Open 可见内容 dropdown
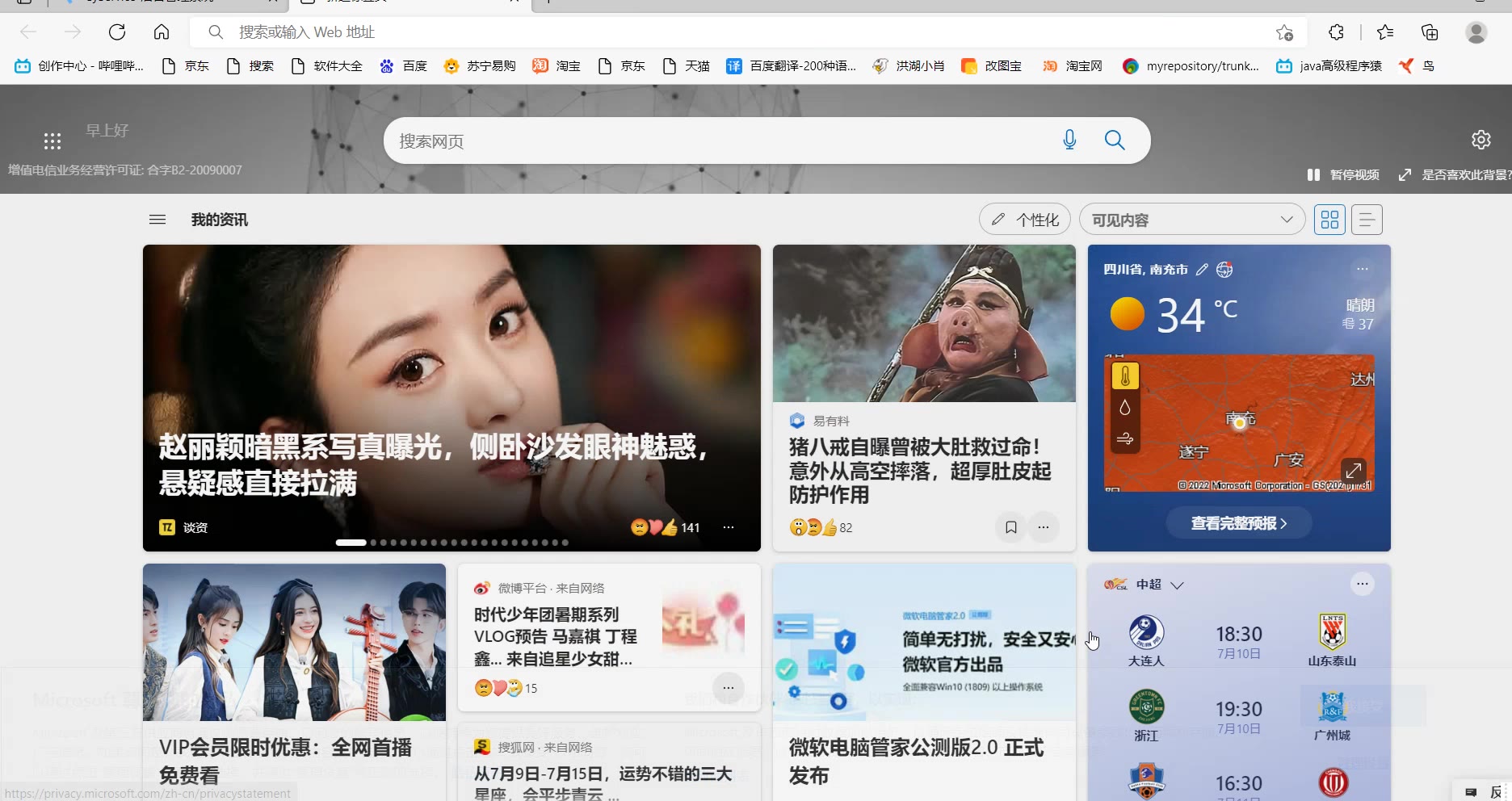 point(1192,220)
